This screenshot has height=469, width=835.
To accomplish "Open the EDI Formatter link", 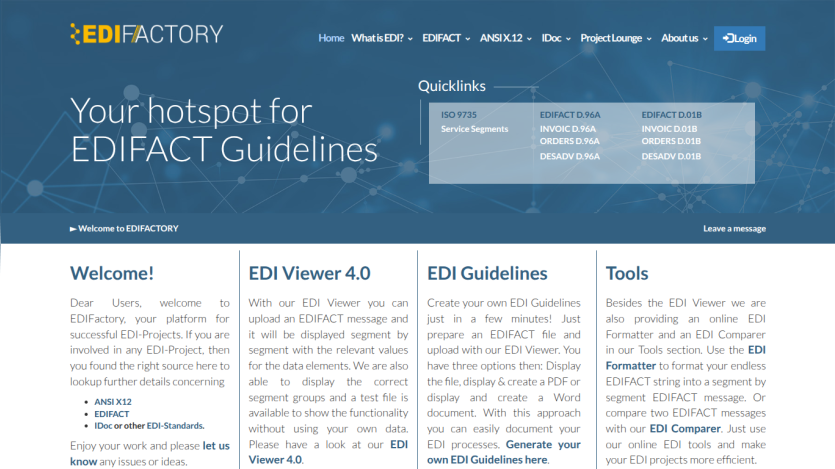I will tap(685, 358).
